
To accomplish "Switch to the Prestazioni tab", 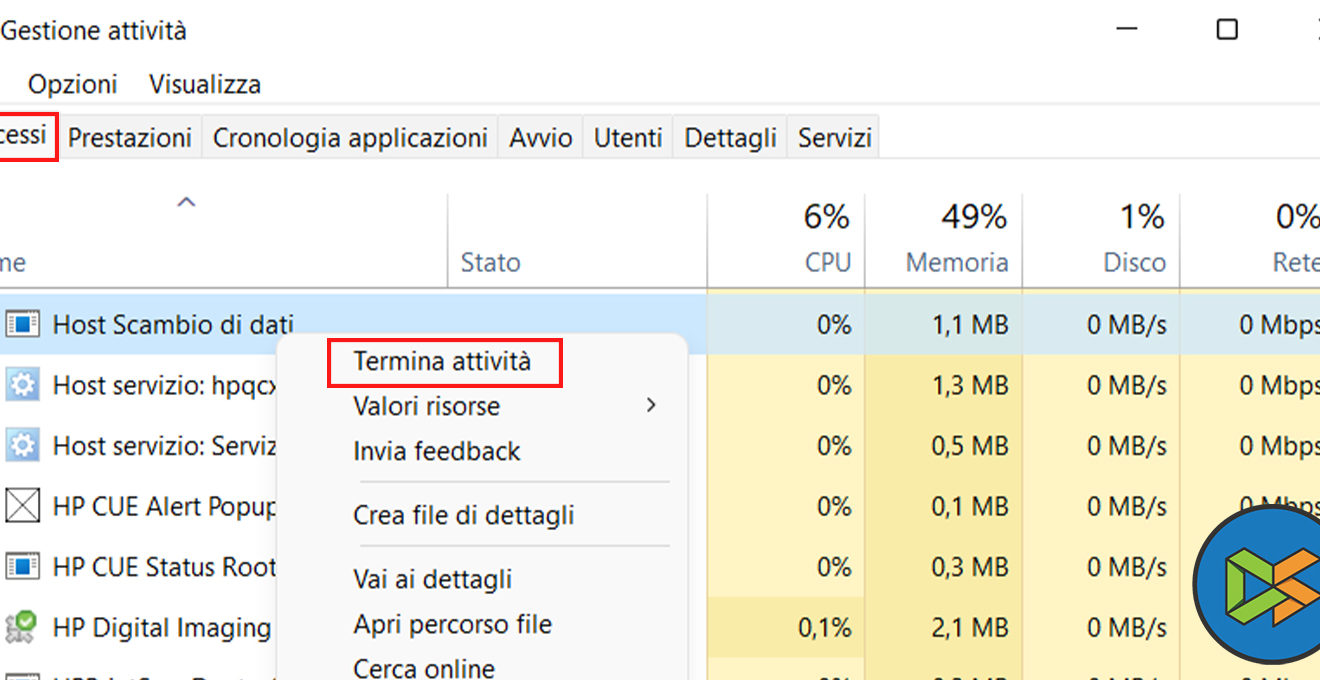I will click(x=130, y=137).
